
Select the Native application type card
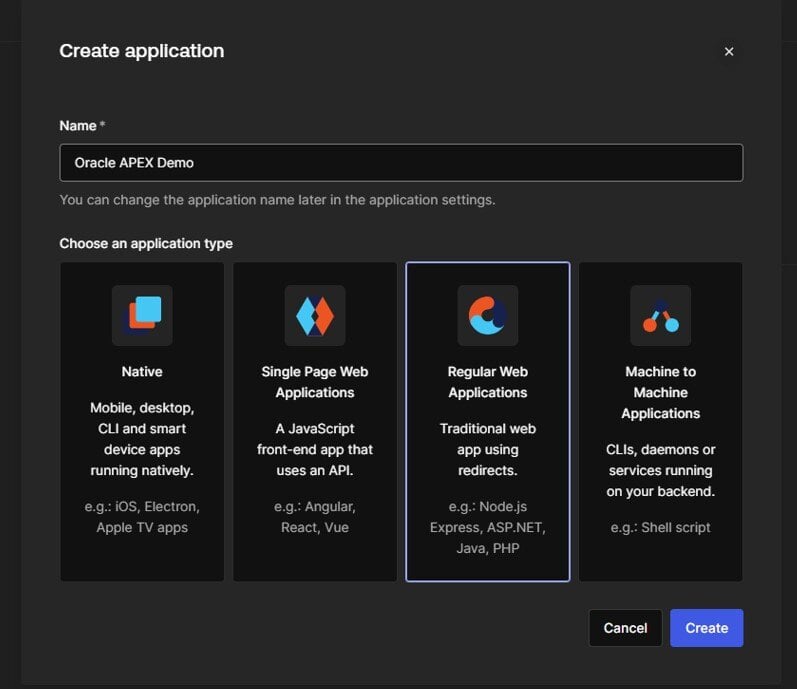click(x=142, y=422)
